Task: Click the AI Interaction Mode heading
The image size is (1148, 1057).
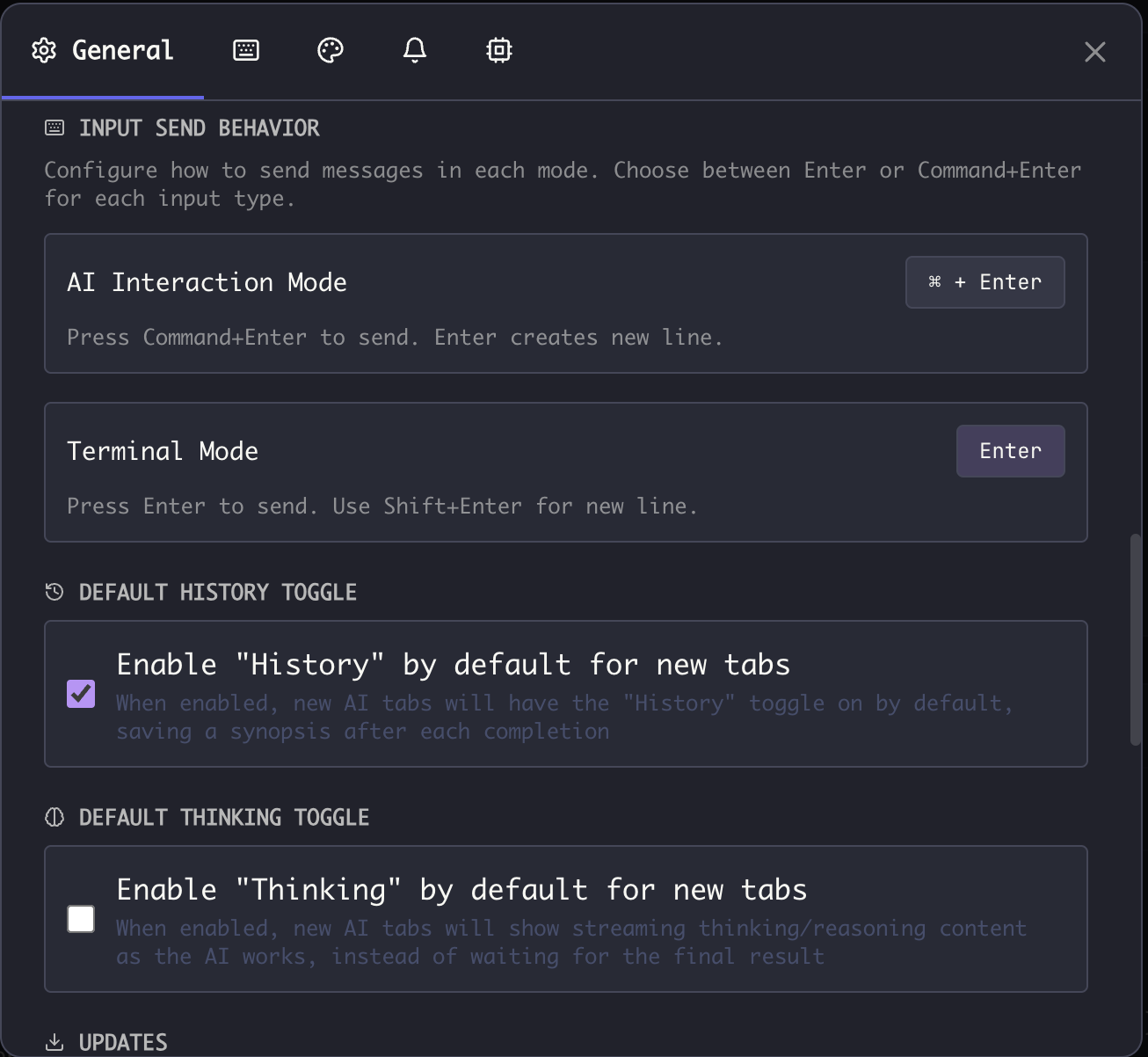Action: click(x=207, y=282)
